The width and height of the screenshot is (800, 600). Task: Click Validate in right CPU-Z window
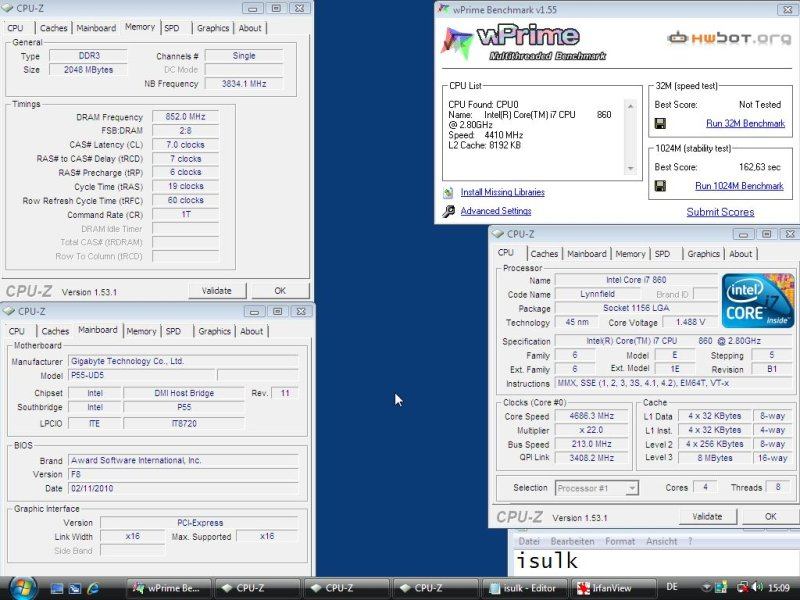[707, 516]
